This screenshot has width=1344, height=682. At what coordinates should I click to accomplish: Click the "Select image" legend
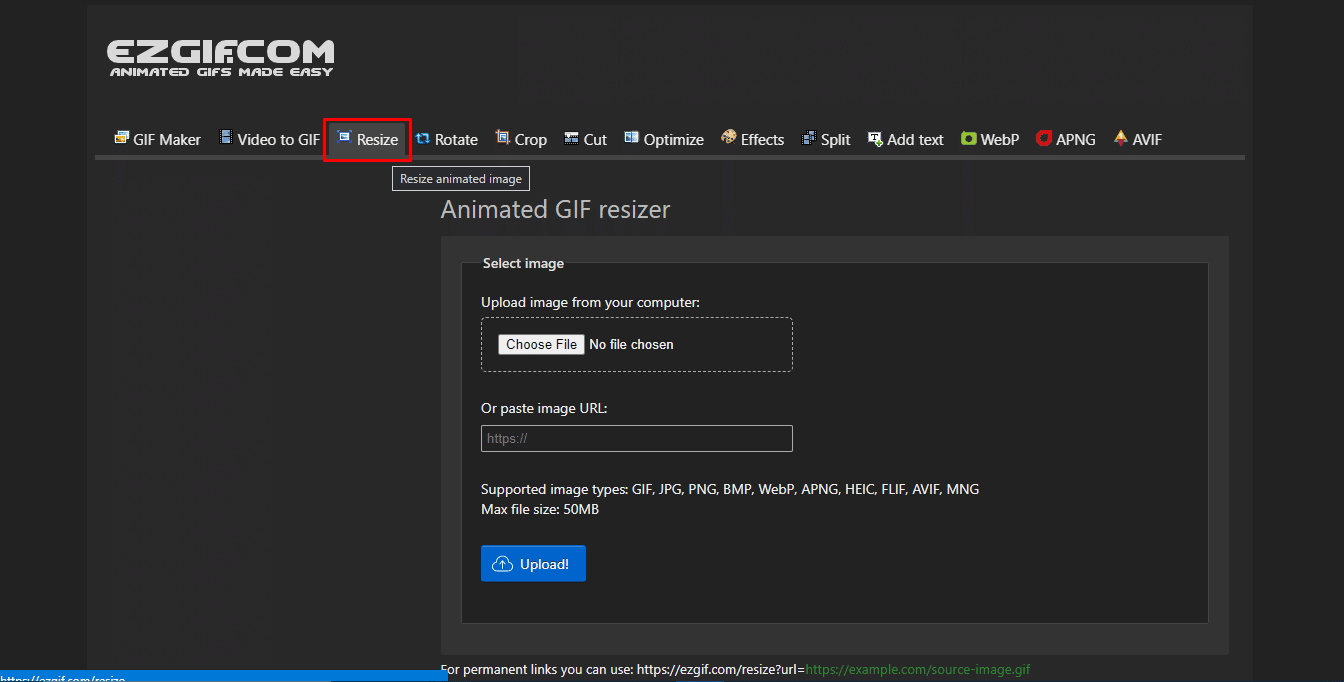(523, 263)
